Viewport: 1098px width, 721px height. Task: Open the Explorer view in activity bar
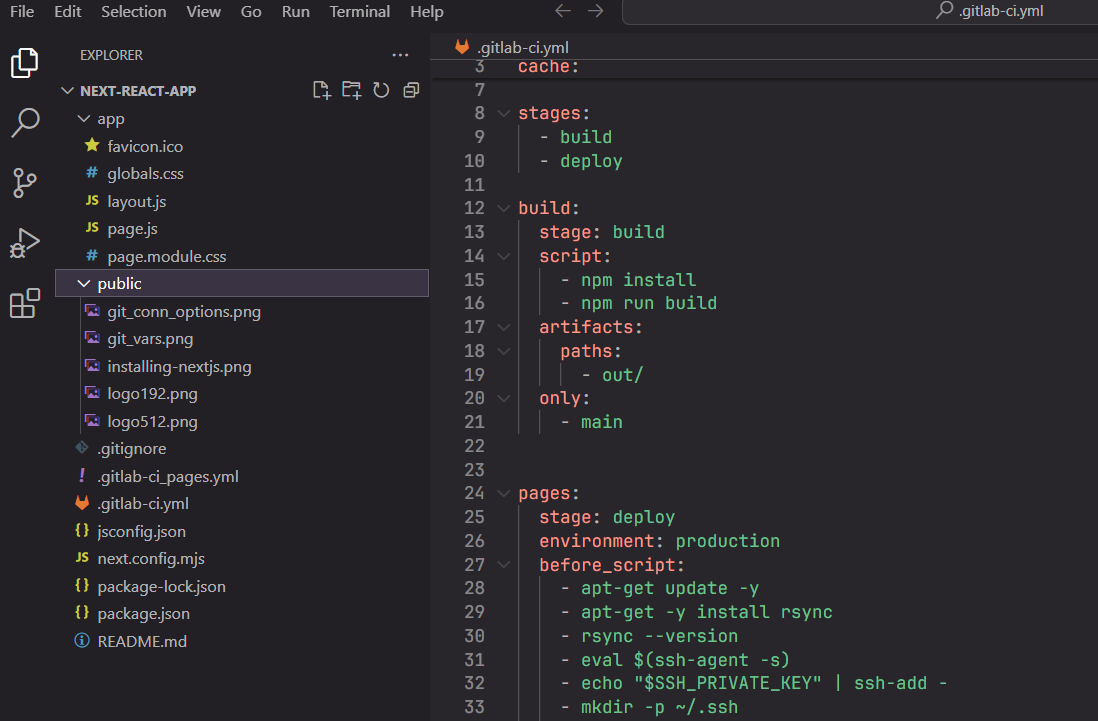(x=25, y=63)
